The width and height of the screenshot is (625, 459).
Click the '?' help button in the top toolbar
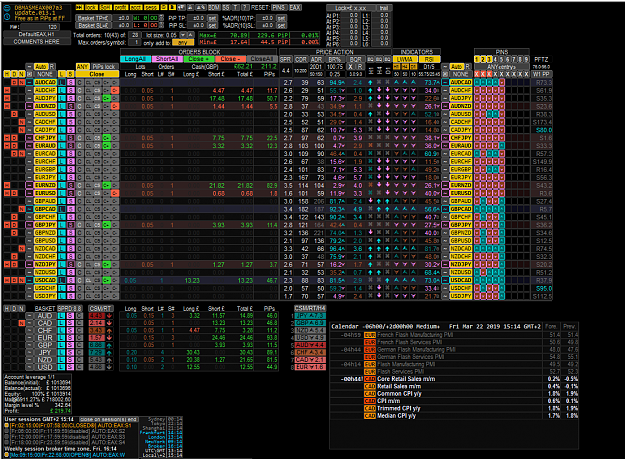[x=245, y=8]
